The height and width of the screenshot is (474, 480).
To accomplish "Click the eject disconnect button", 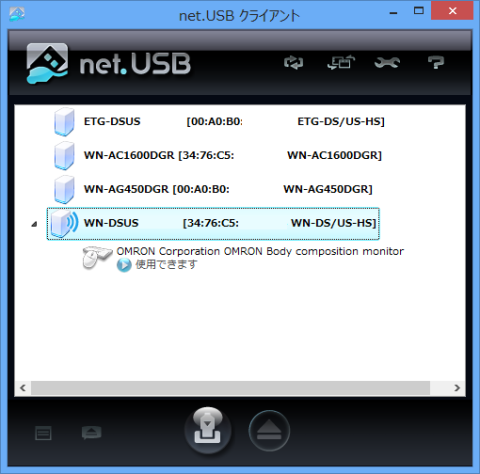I will [269, 431].
